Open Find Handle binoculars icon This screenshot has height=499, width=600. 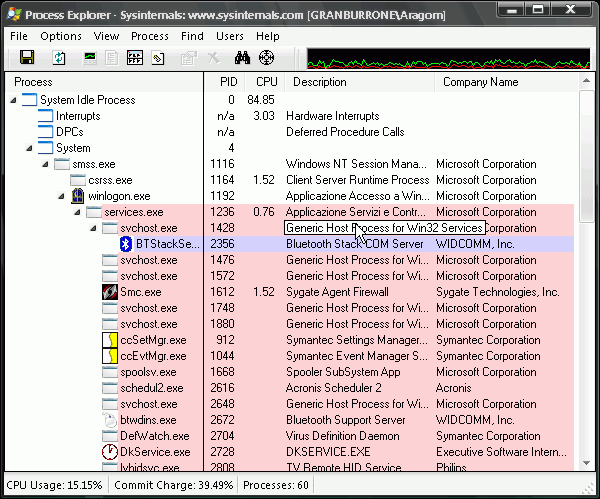point(243,58)
